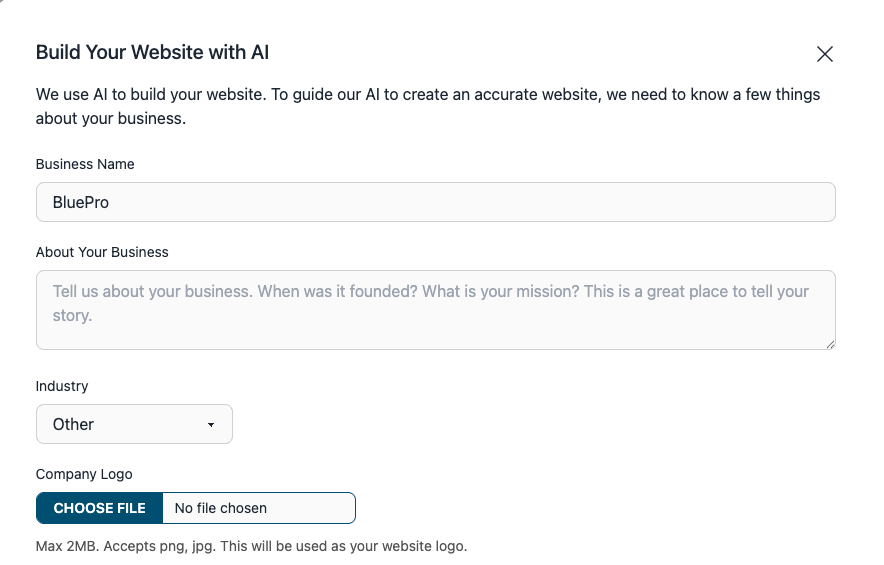Click the BluePro text in the field
The width and height of the screenshot is (884, 565).
point(81,202)
